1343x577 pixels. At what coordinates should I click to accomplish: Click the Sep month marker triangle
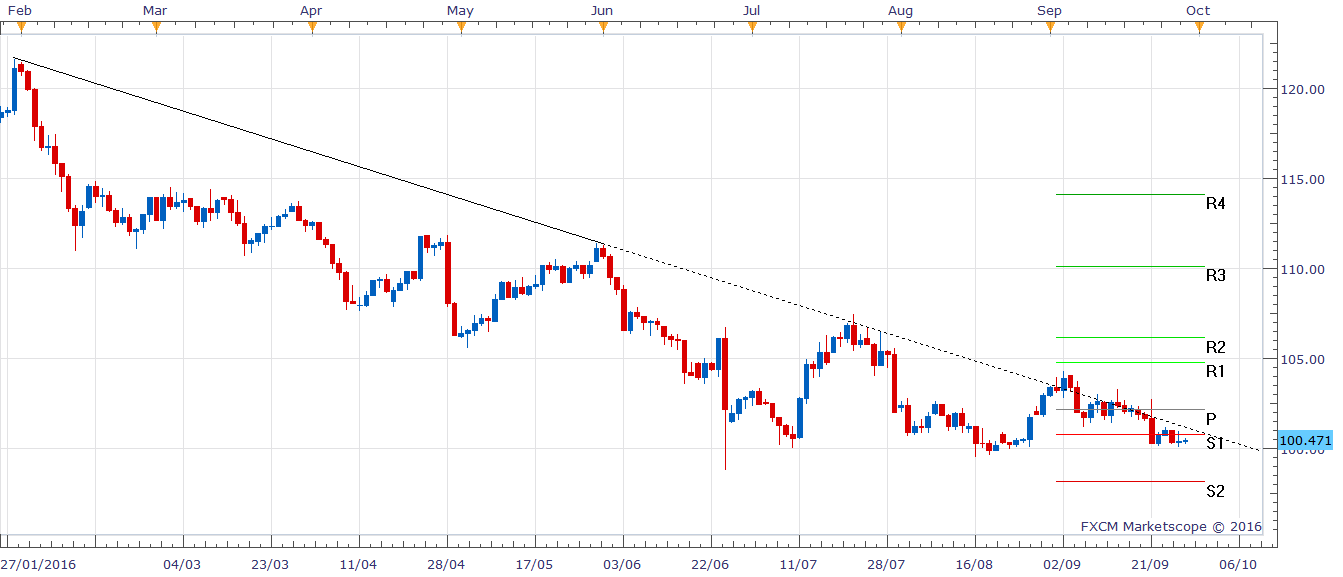tap(1050, 28)
